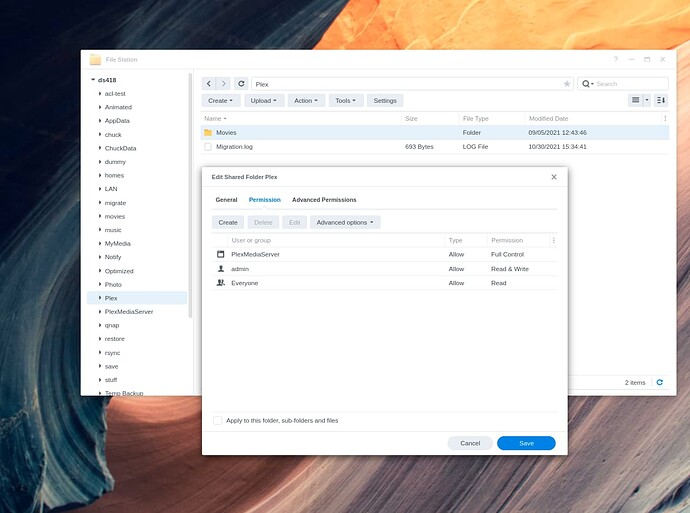Screen dimensions: 690x513
Task: Click the folder tree vertical scrollbar
Action: point(190,195)
